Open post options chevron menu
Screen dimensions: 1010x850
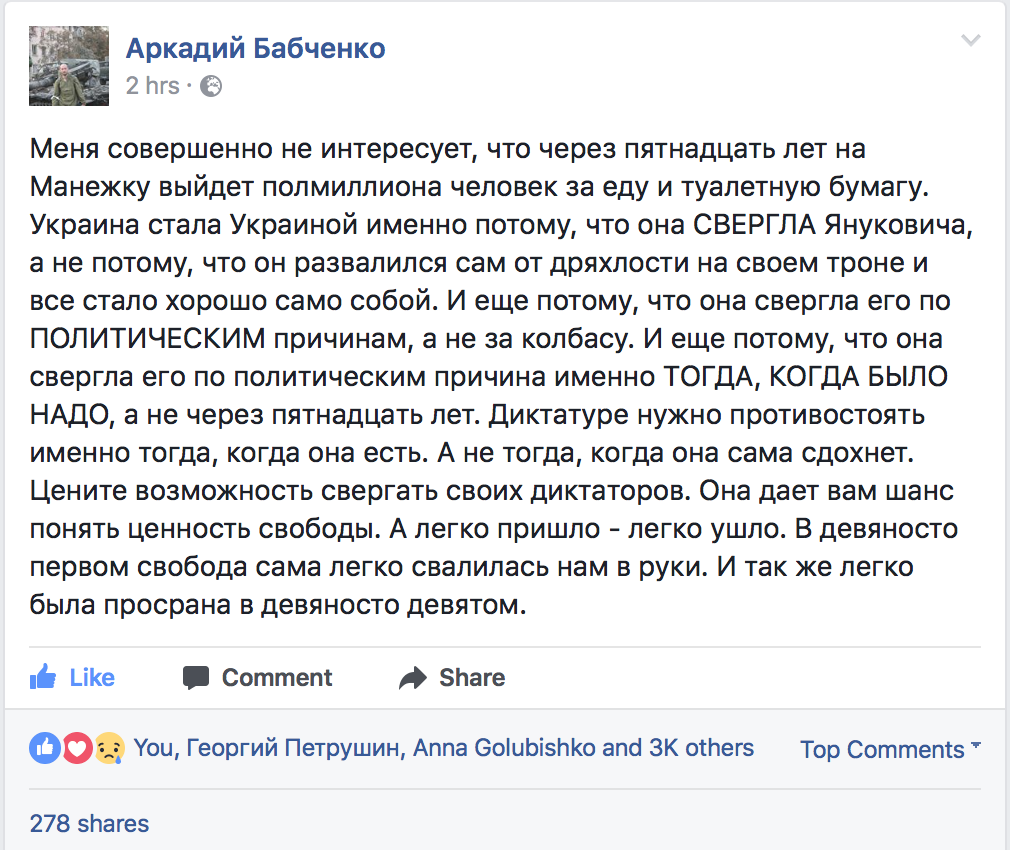pyautogui.click(x=970, y=41)
